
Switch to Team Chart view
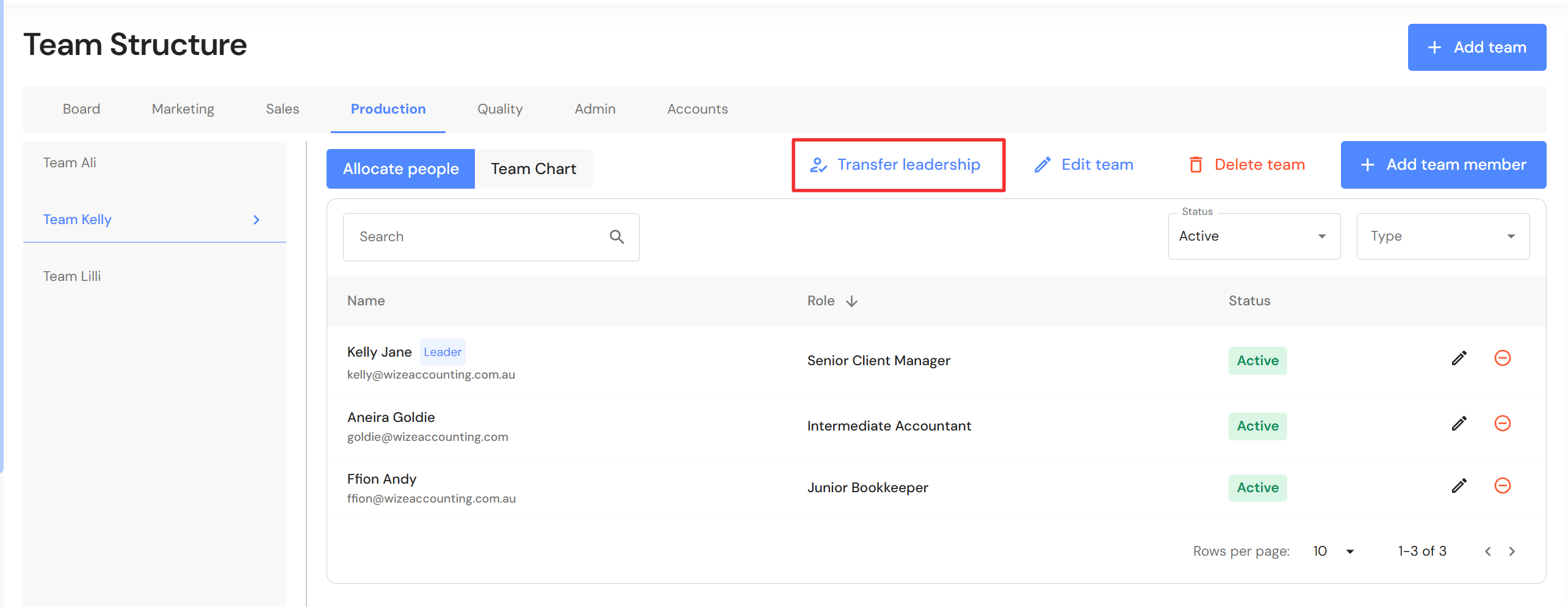pos(533,169)
